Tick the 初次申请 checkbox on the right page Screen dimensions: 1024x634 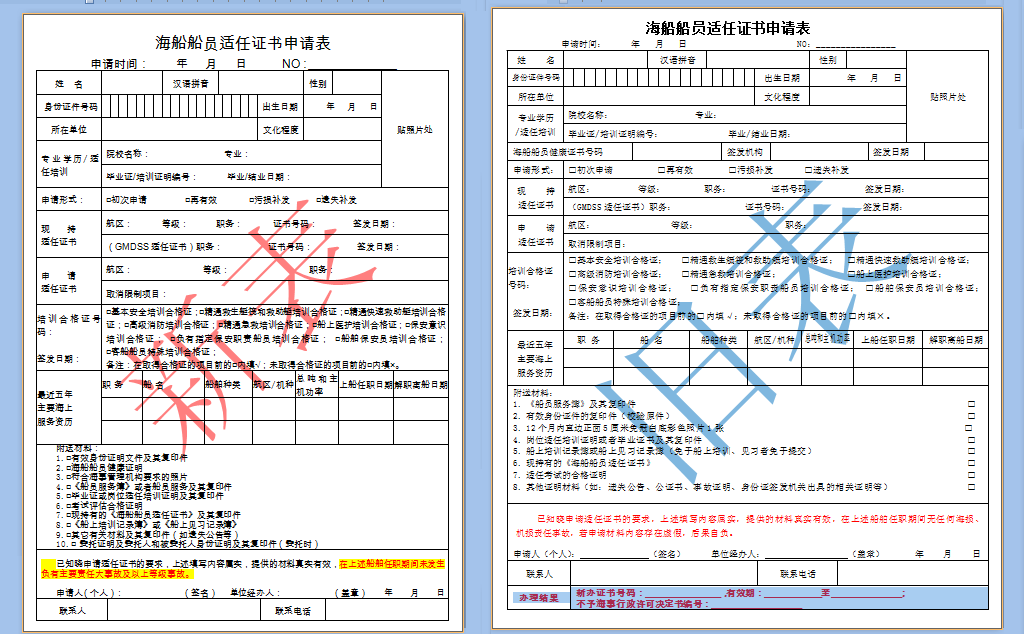[x=573, y=170]
